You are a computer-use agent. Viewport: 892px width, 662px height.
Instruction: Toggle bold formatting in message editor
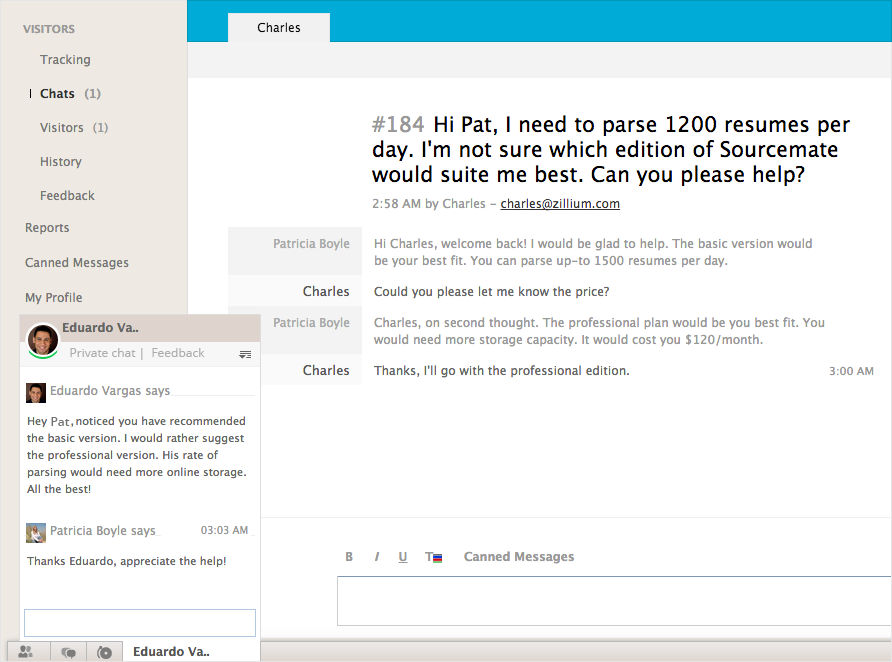coord(349,557)
